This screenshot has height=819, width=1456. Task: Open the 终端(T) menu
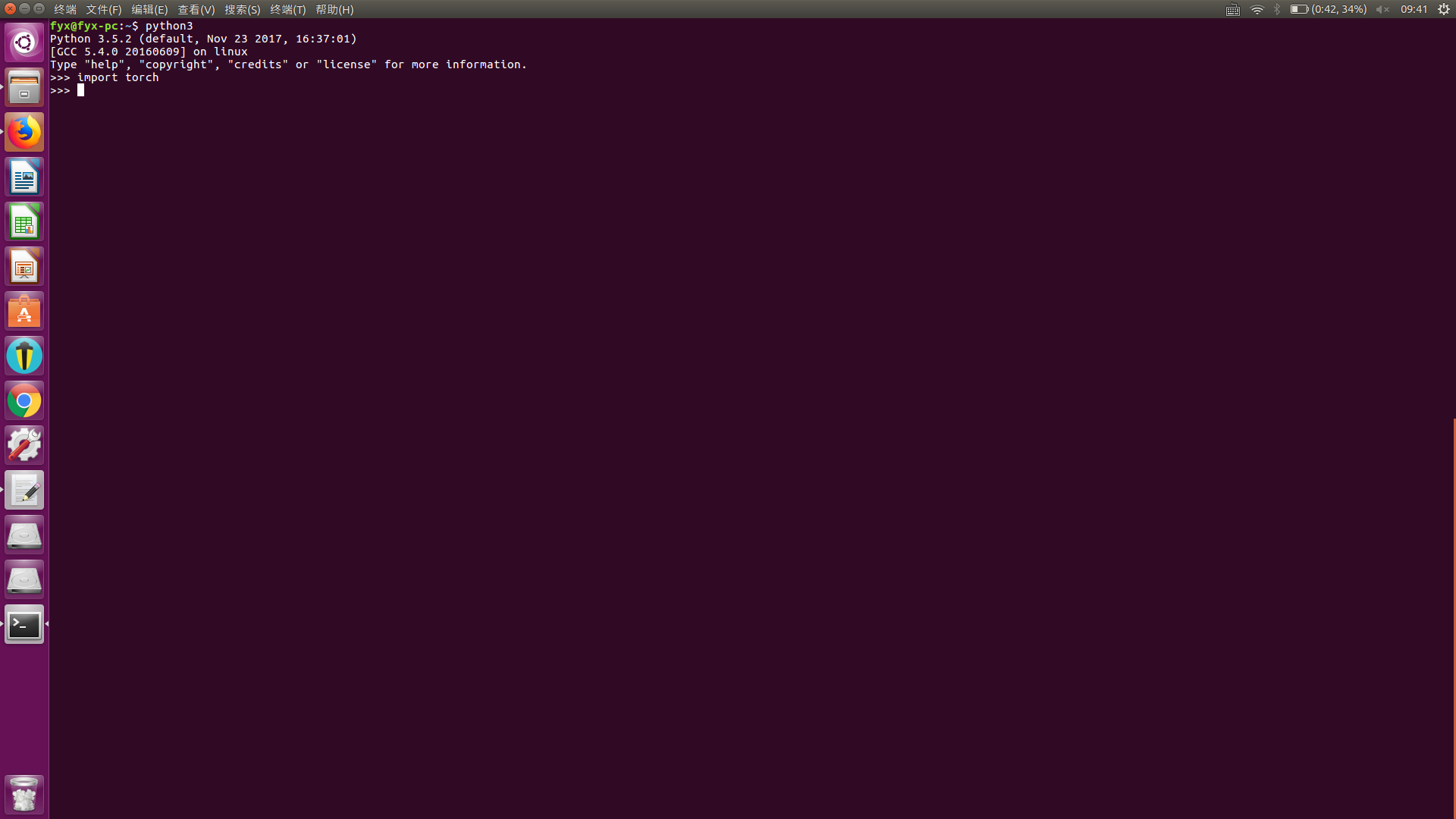(x=287, y=9)
